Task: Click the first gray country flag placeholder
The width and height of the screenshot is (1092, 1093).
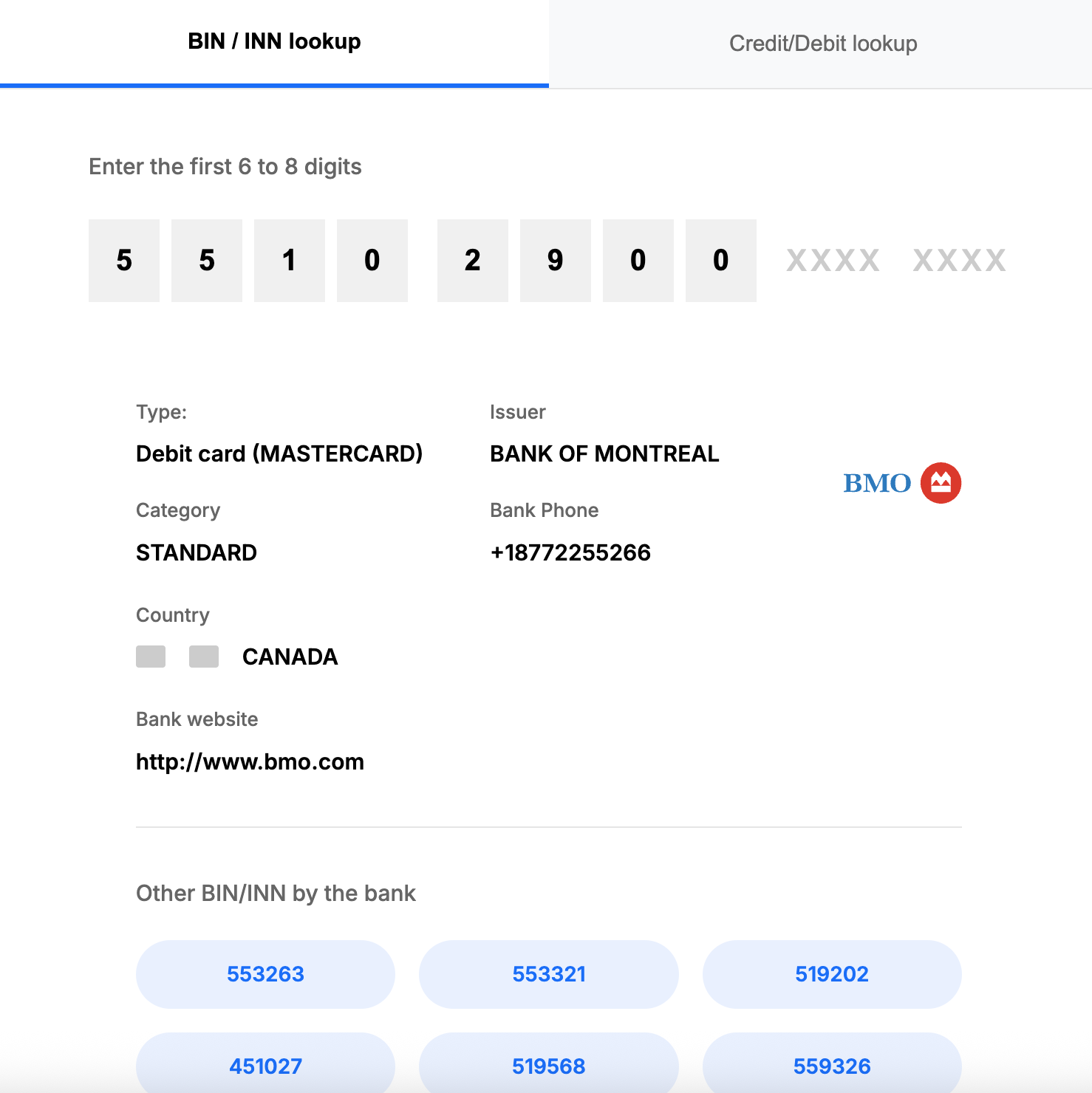Action: 151,657
